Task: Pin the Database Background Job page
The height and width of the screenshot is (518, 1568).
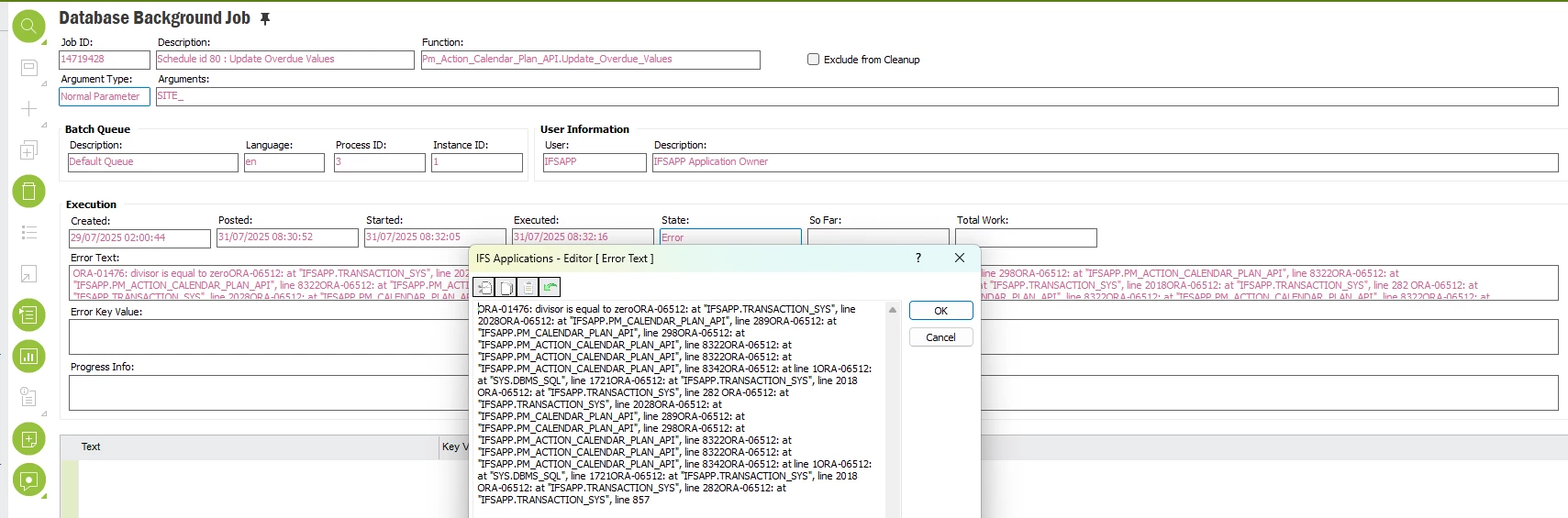Action: pyautogui.click(x=265, y=19)
